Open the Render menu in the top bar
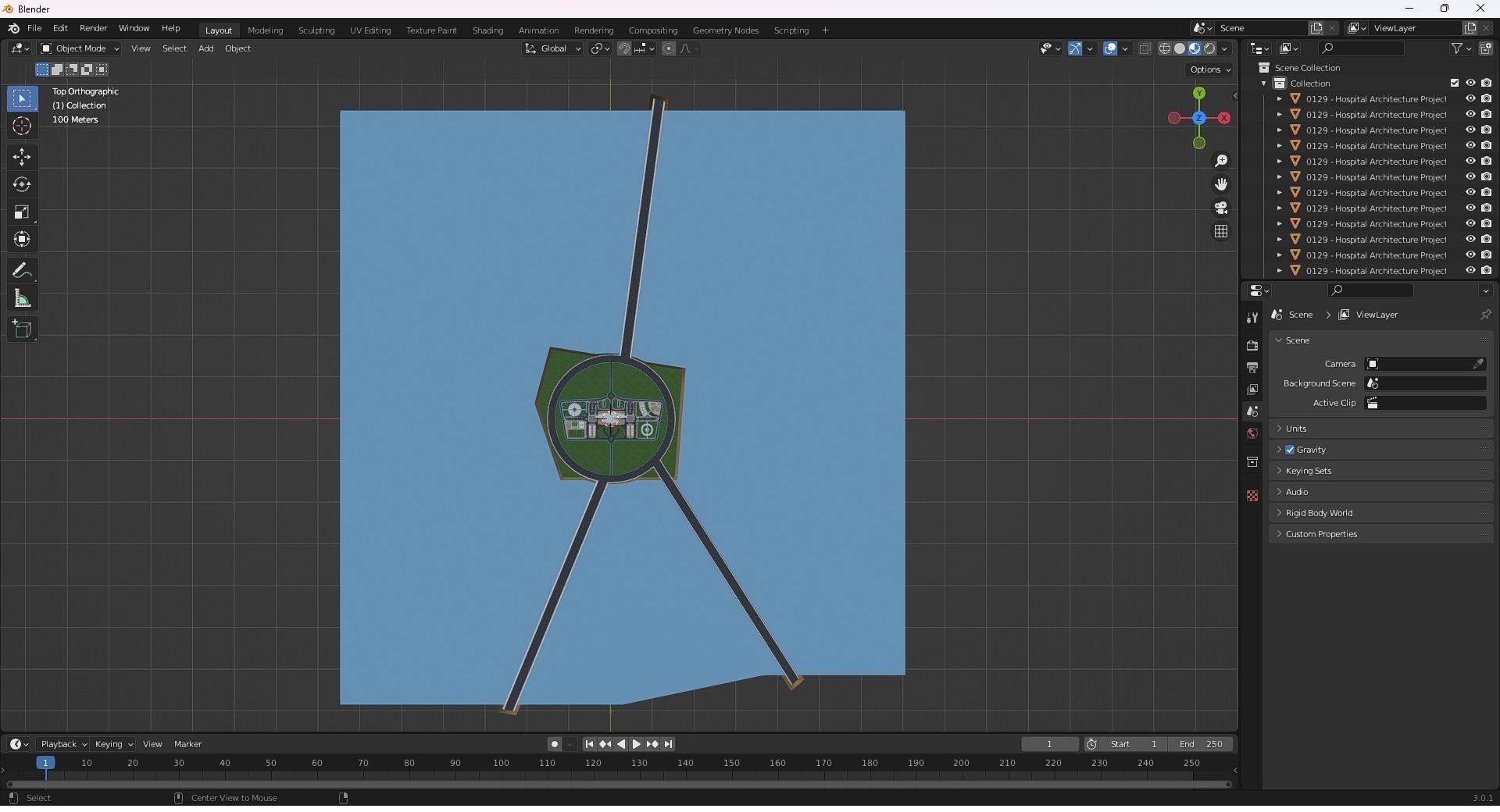 coord(93,28)
